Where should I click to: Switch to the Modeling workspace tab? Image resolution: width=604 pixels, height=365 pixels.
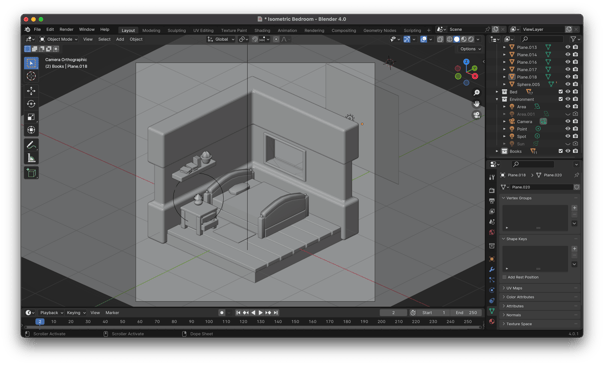151,30
